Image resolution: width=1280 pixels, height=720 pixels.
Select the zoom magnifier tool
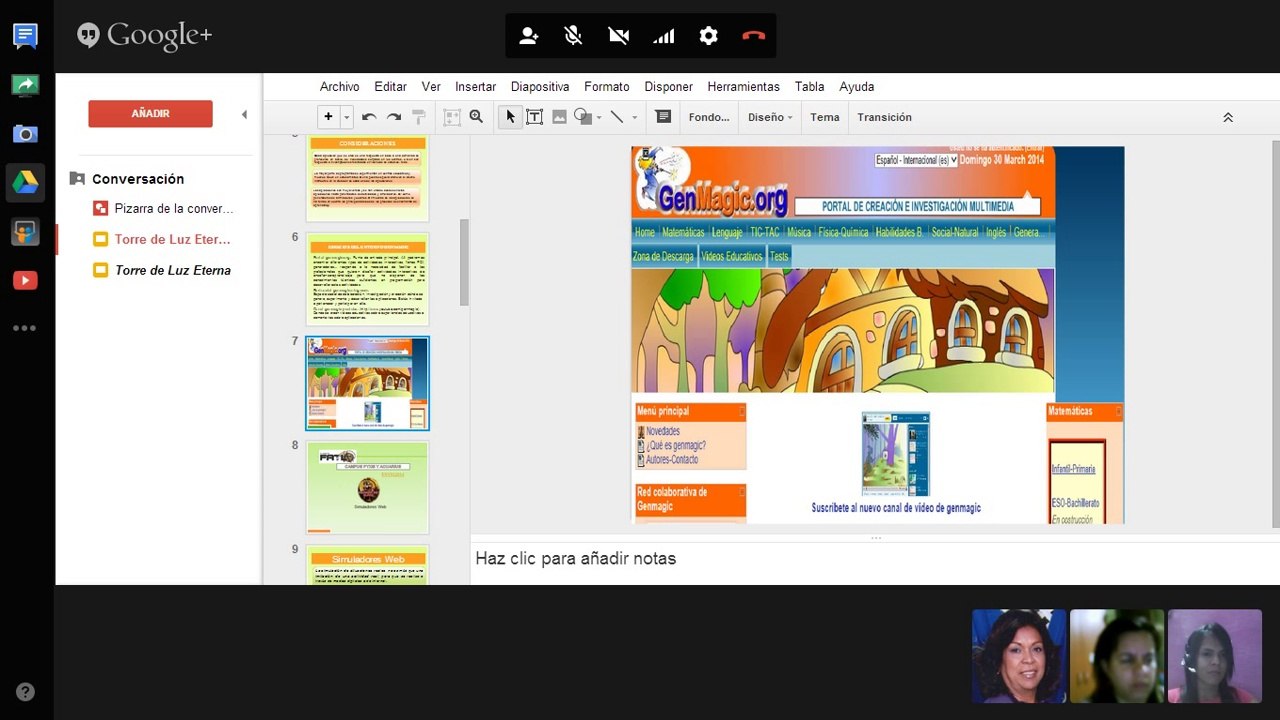[x=477, y=117]
